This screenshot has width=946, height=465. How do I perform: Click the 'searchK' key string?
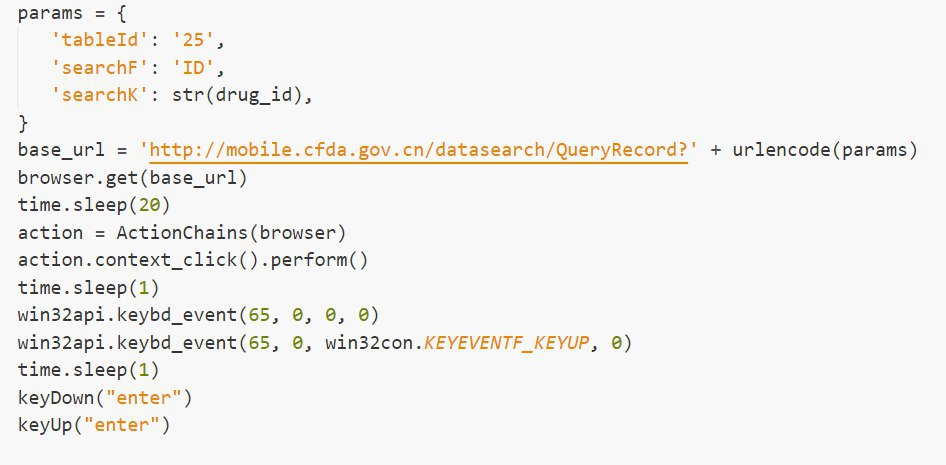(100, 95)
